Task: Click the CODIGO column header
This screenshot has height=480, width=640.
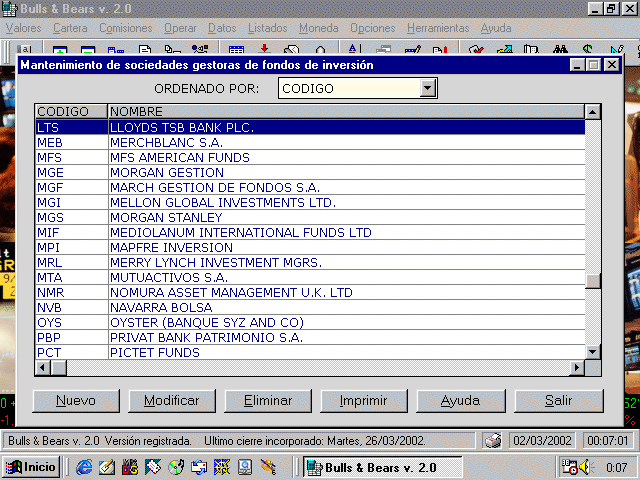Action: 71,111
